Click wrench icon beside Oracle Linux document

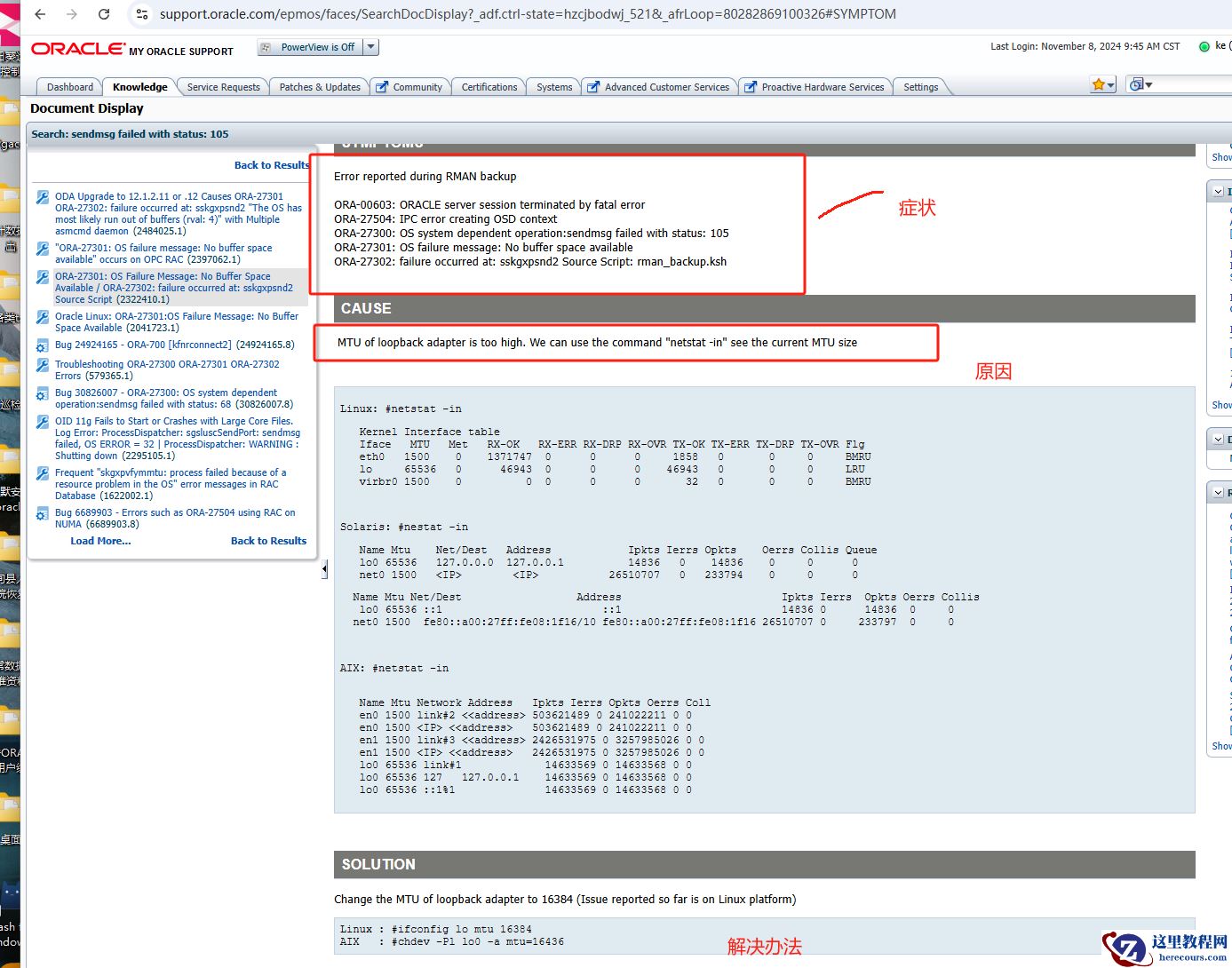[x=42, y=317]
